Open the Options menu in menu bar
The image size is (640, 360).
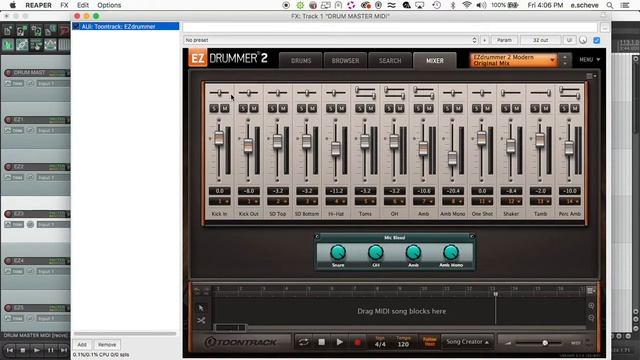tap(109, 5)
